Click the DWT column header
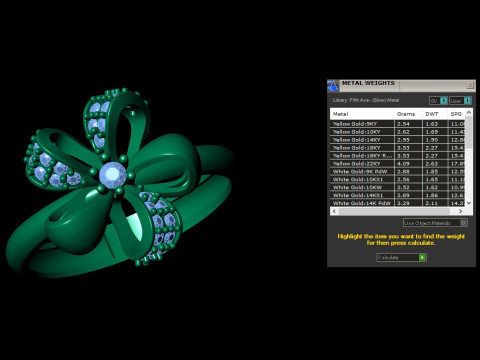The height and width of the screenshot is (360, 480). (x=435, y=114)
